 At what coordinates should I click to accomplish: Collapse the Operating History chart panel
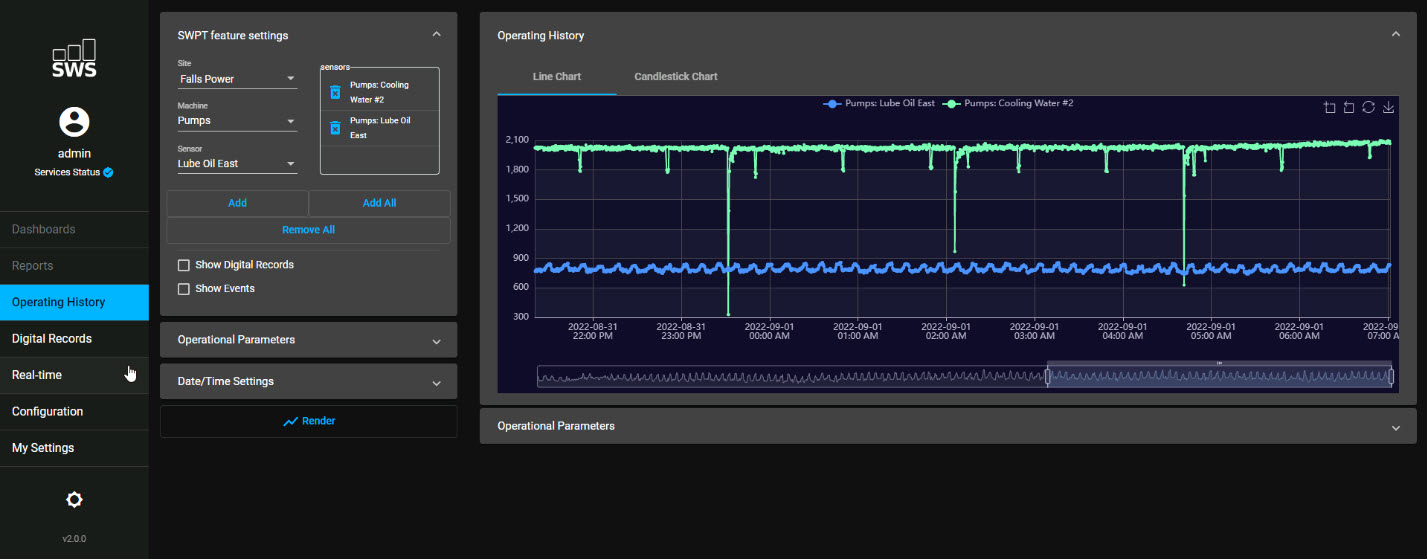[x=1396, y=35]
